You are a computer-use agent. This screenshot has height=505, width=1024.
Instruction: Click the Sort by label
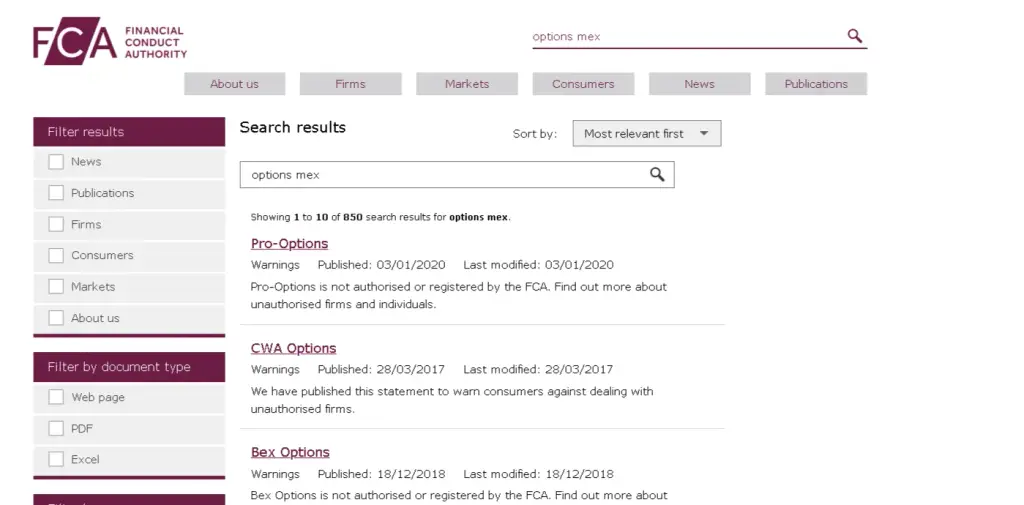[x=535, y=134]
